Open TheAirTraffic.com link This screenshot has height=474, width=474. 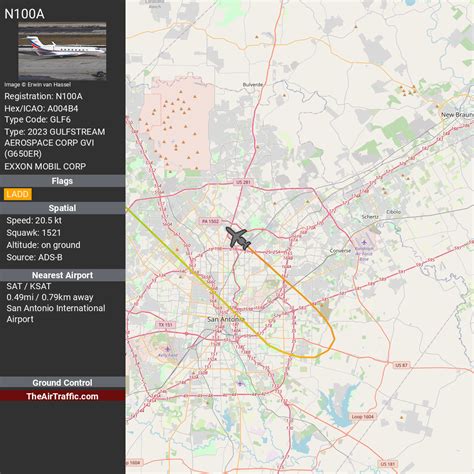(62, 396)
